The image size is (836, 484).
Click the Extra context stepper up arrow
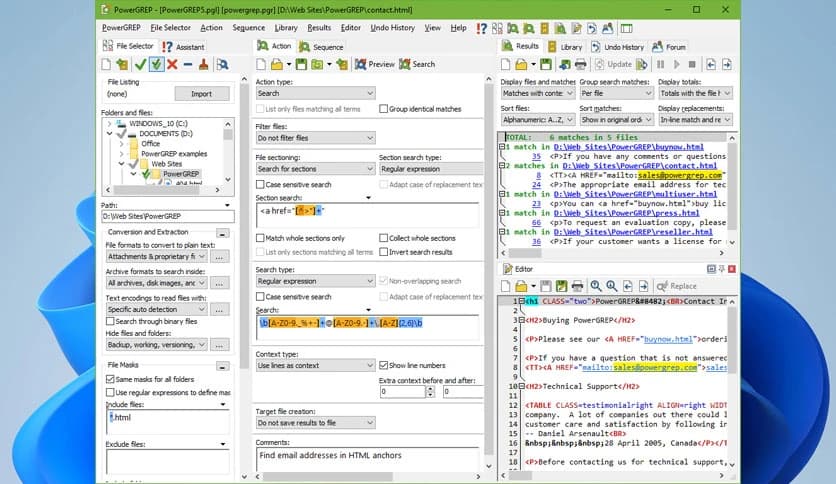(x=430, y=389)
